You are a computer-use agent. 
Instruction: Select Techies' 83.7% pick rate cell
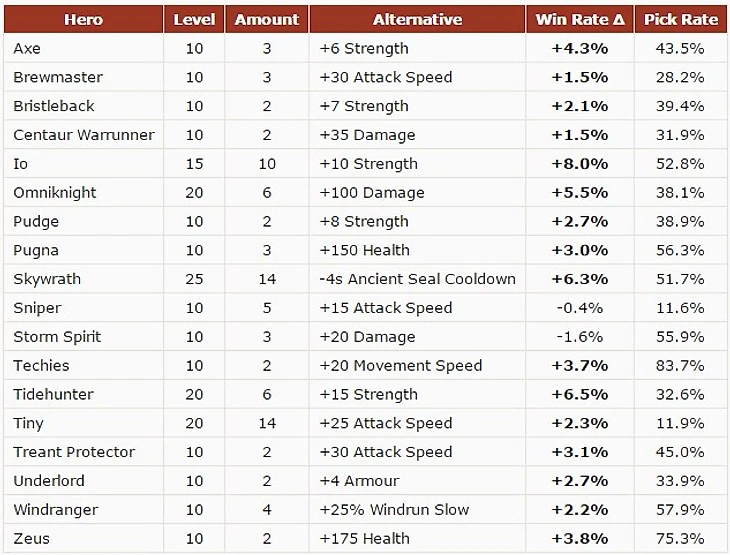click(x=681, y=366)
